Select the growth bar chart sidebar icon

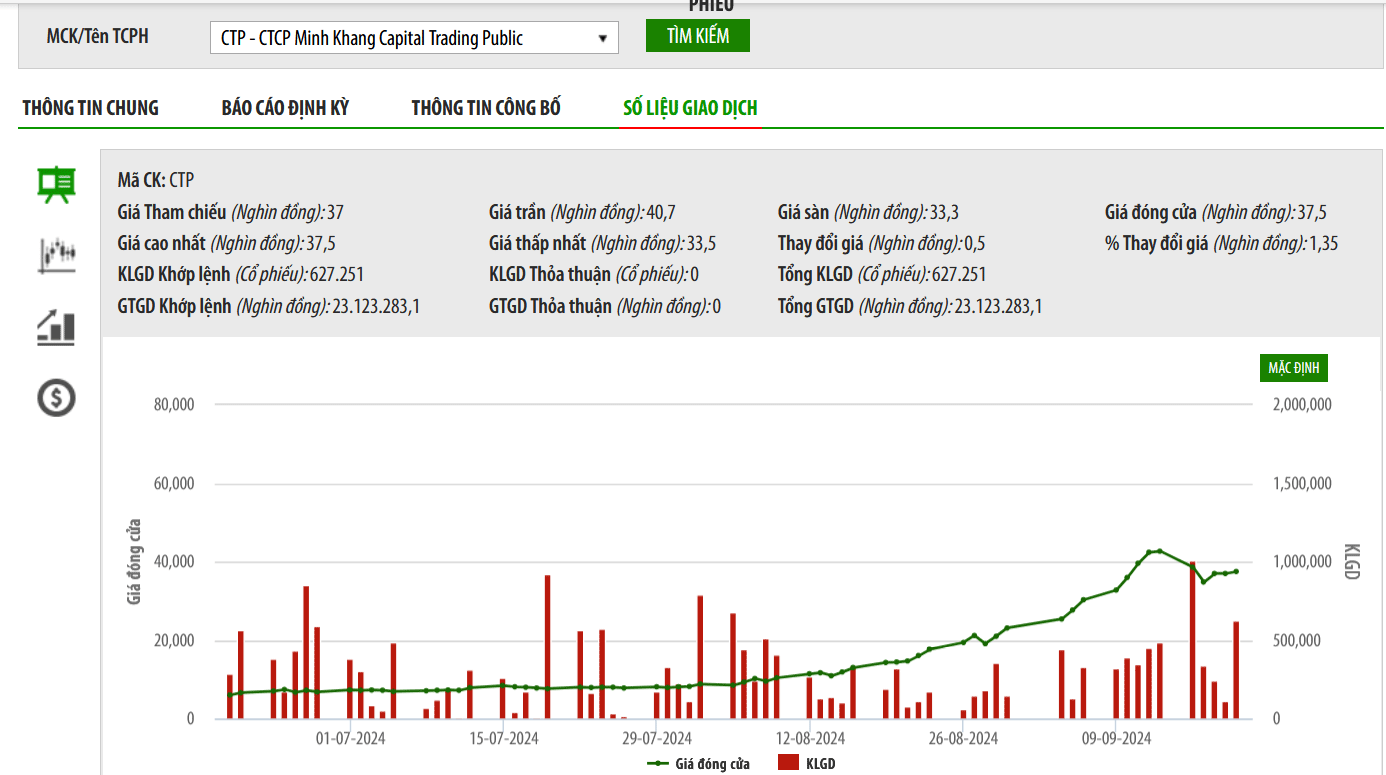tap(56, 327)
